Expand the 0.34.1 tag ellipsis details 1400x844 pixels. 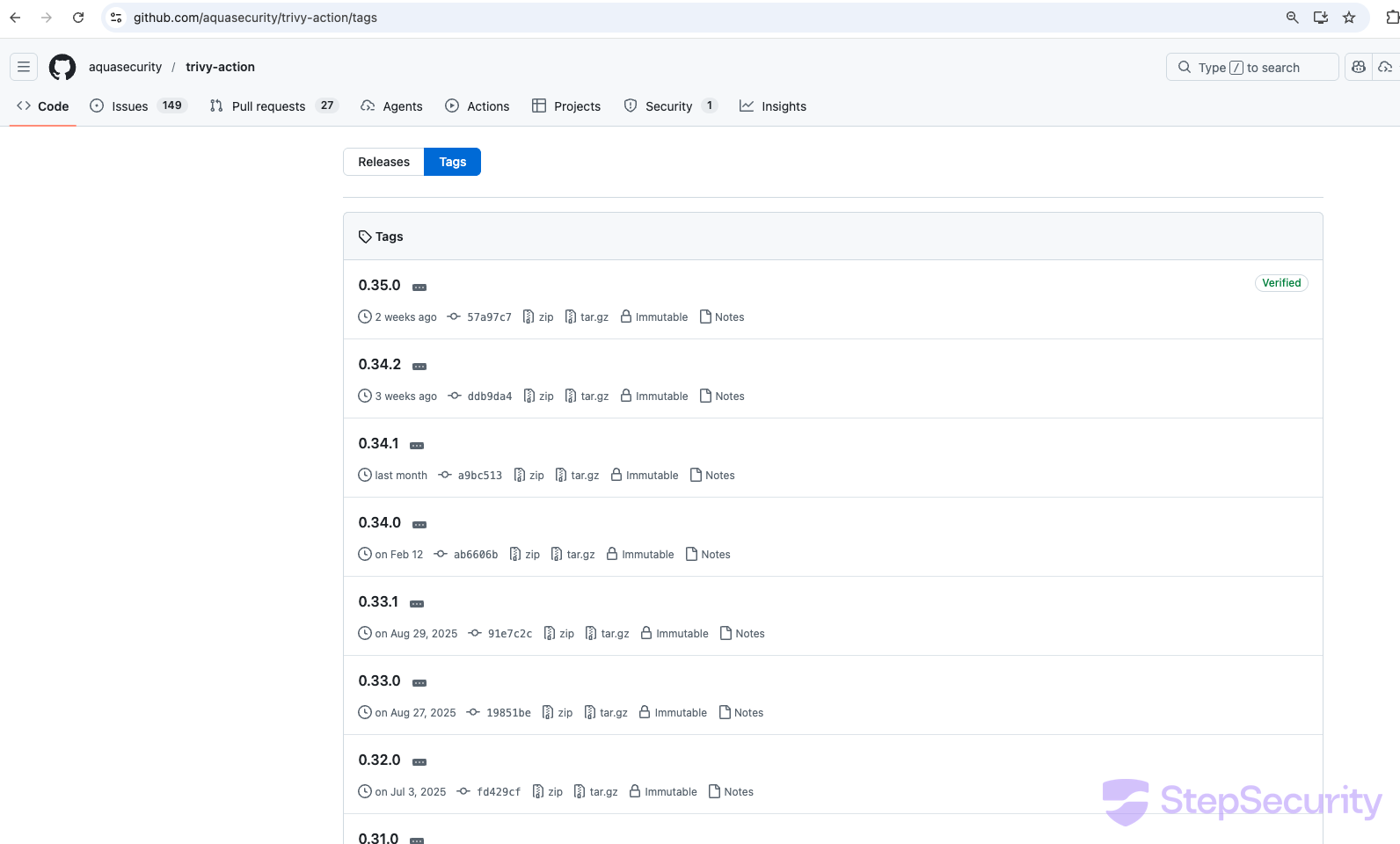[x=417, y=446]
